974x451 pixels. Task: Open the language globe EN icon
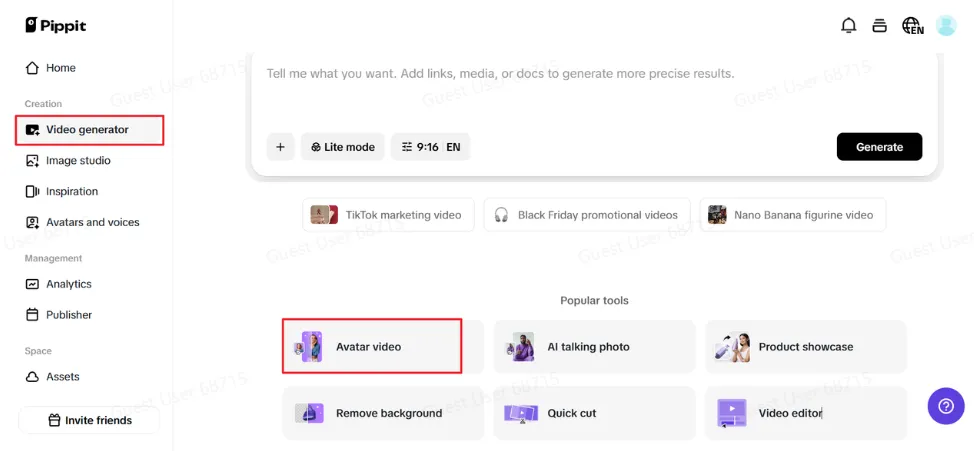[x=913, y=25]
